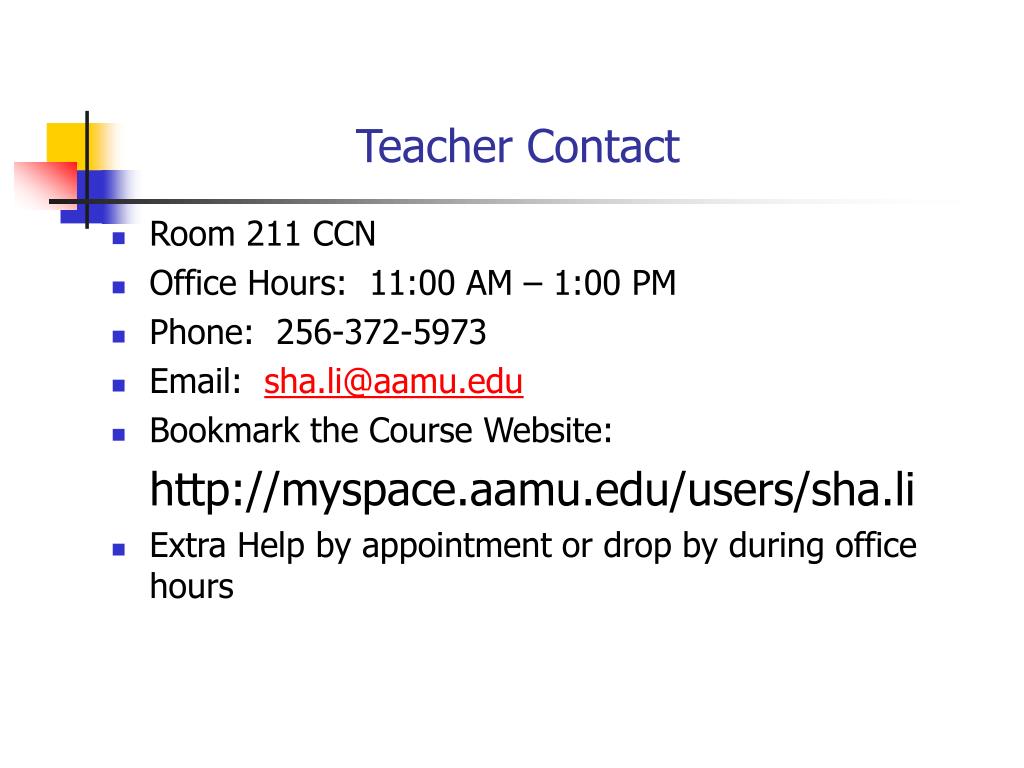Click the Office Hours text line
The image size is (1024, 768).
(x=413, y=283)
